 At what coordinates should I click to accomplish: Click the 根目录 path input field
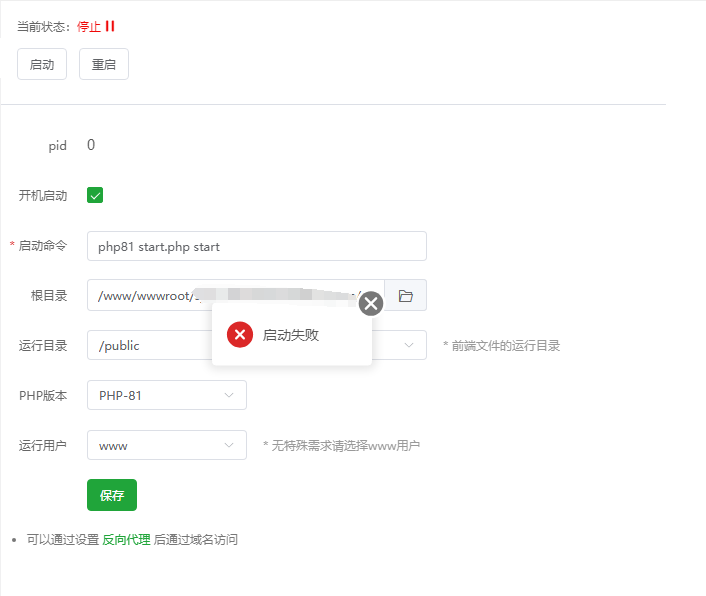click(236, 295)
